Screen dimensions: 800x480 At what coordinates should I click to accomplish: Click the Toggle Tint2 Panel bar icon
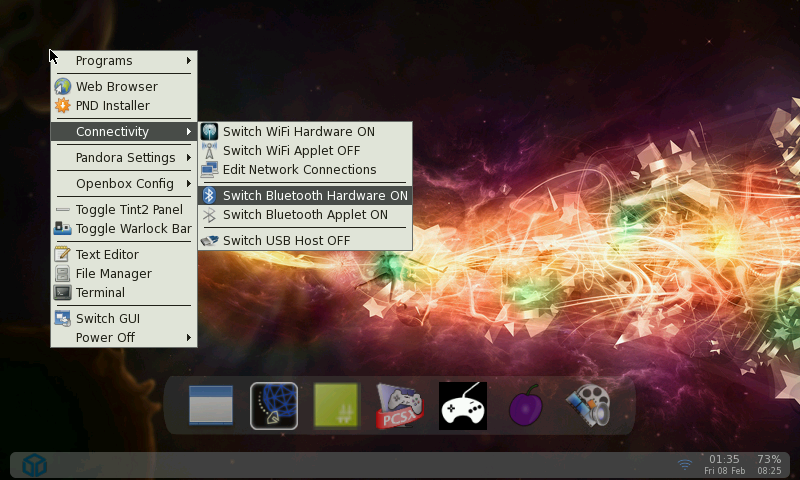[x=63, y=210]
